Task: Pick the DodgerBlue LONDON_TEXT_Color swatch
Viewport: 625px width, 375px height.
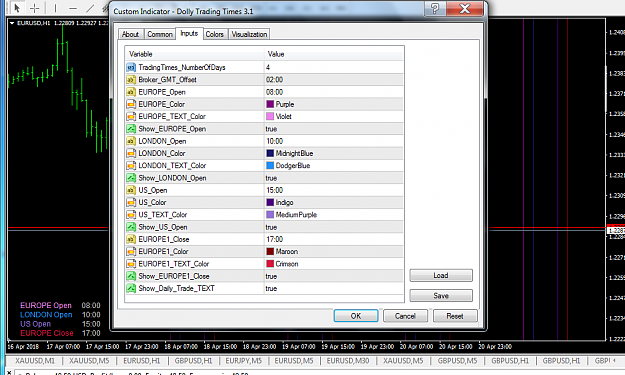Action: 270,165
